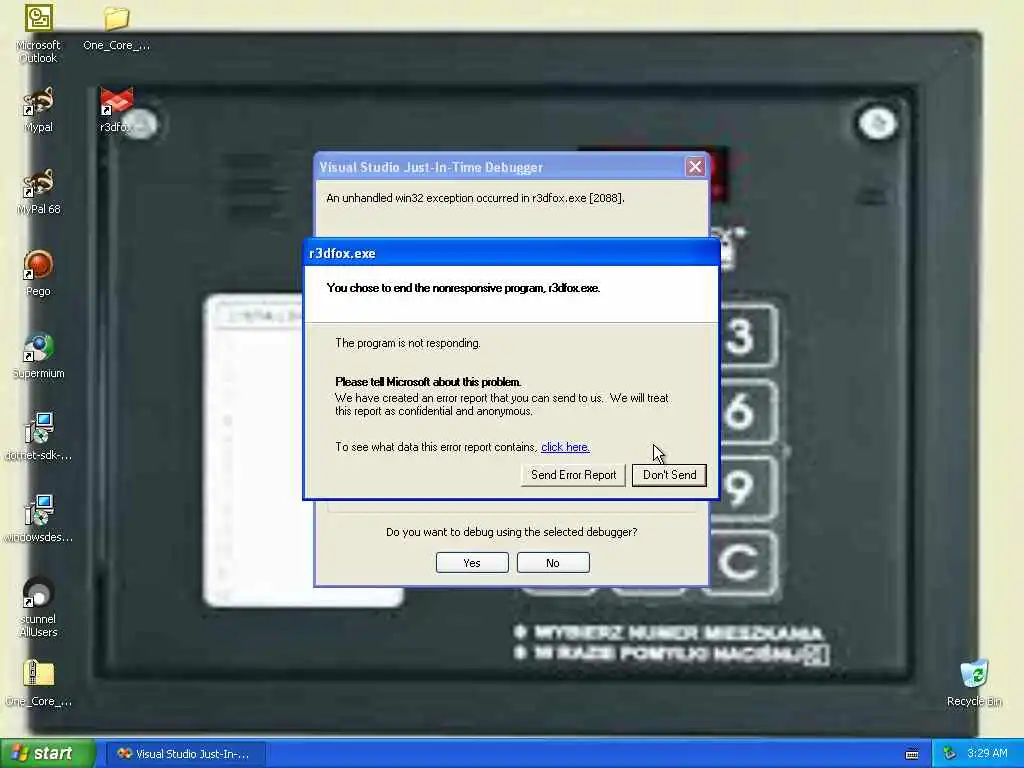Activate the Visual Studio Just-In taskbar button
1024x768 pixels.
[185, 754]
